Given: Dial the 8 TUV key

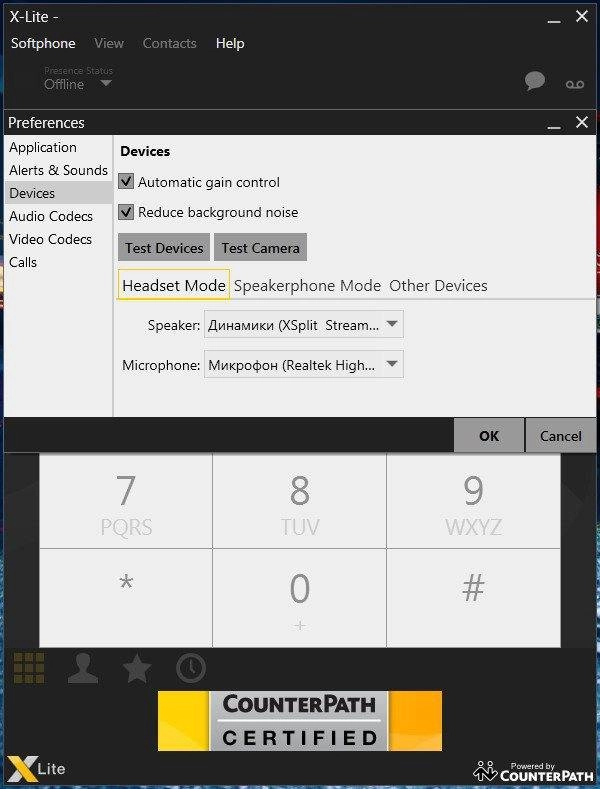Looking at the screenshot, I should (x=299, y=501).
